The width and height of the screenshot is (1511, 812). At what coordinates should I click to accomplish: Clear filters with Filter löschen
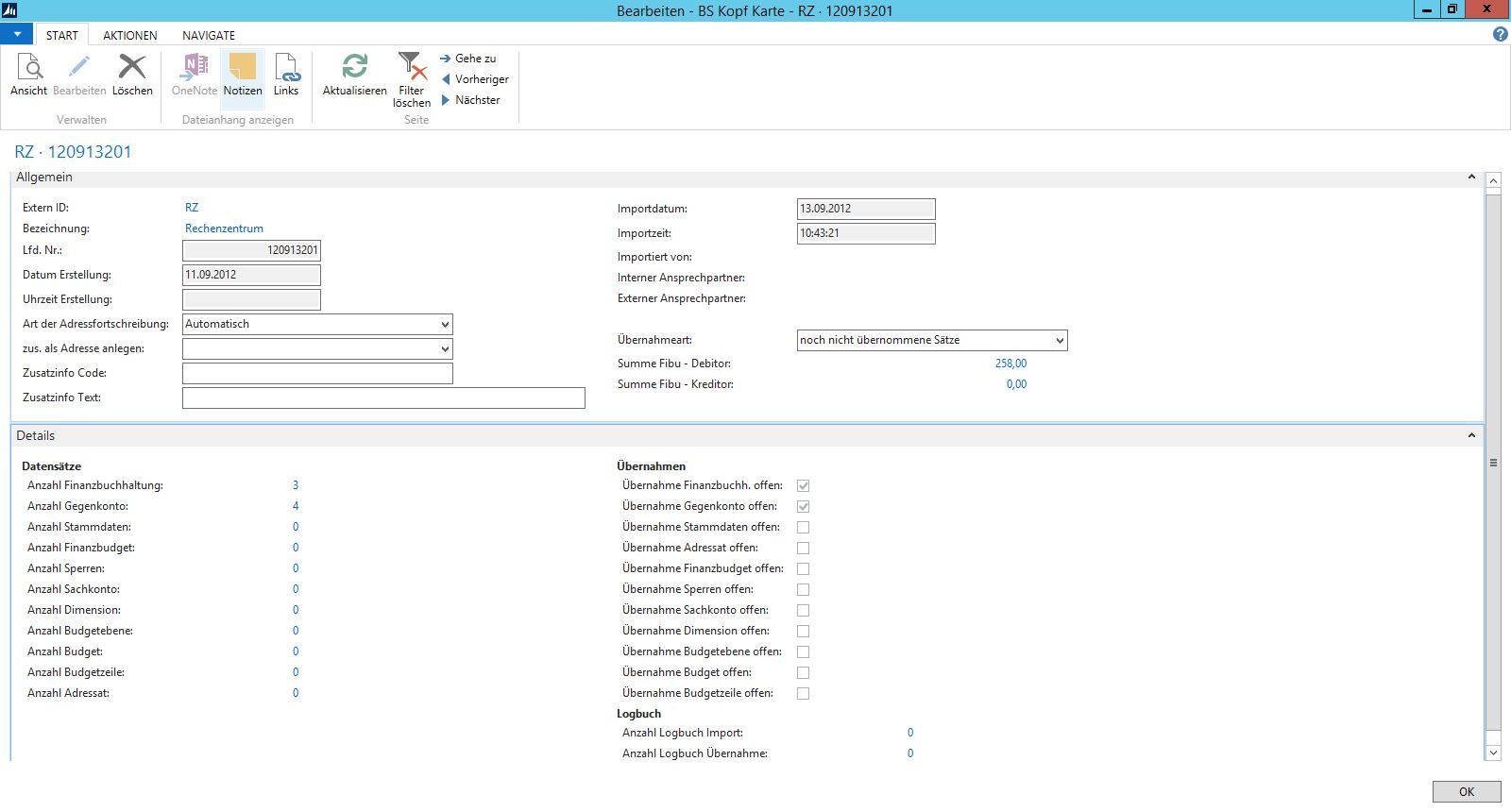412,79
